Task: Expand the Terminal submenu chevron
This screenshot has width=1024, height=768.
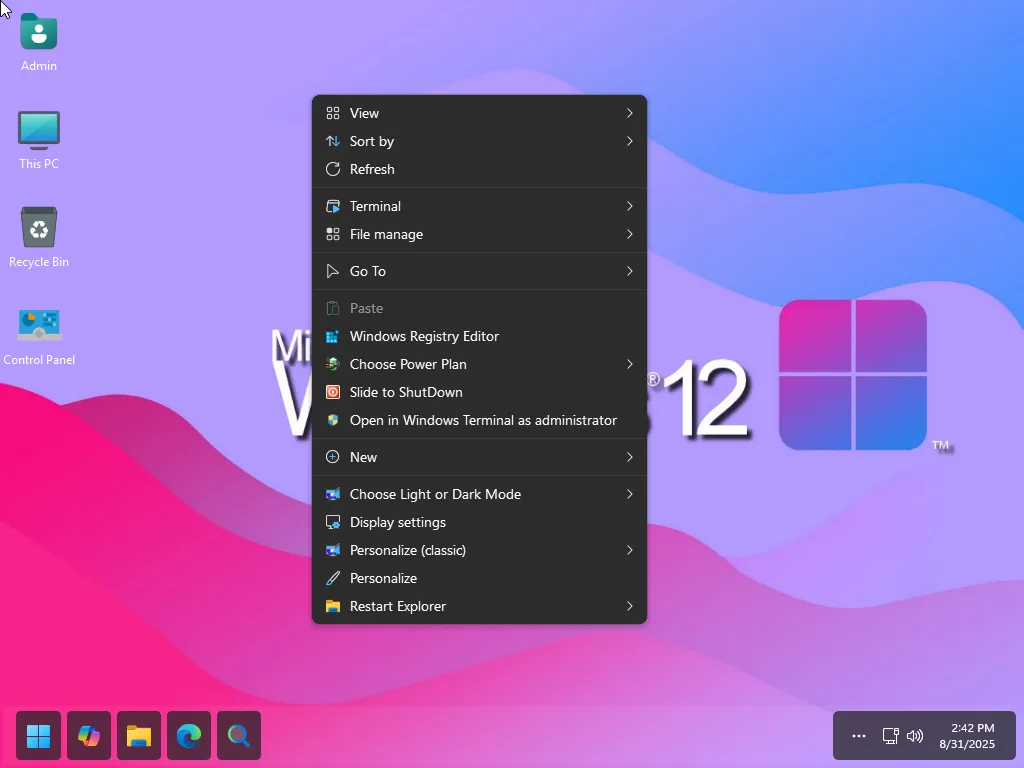Action: point(630,206)
